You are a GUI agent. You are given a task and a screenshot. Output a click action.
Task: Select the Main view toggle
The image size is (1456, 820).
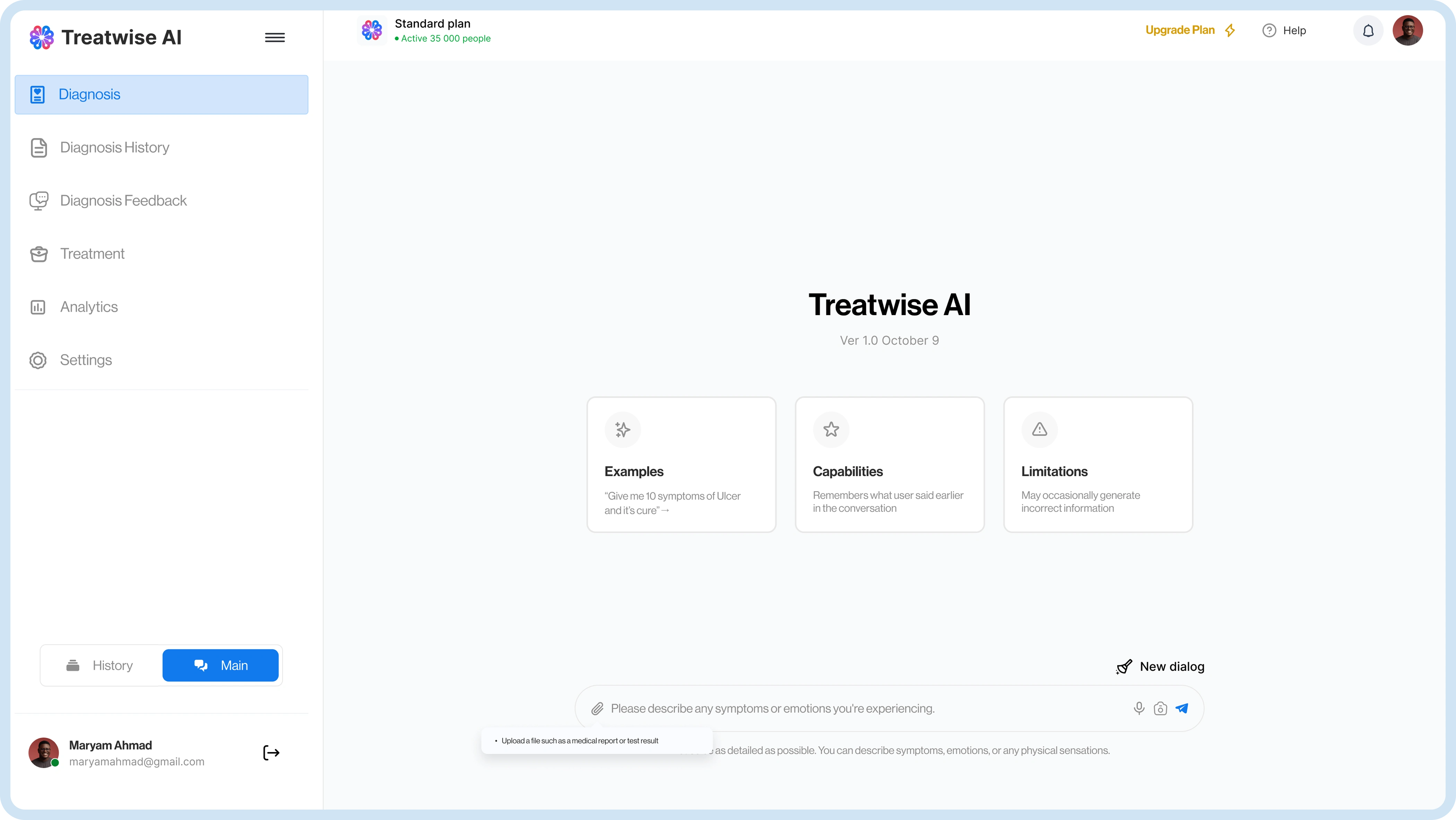(220, 666)
